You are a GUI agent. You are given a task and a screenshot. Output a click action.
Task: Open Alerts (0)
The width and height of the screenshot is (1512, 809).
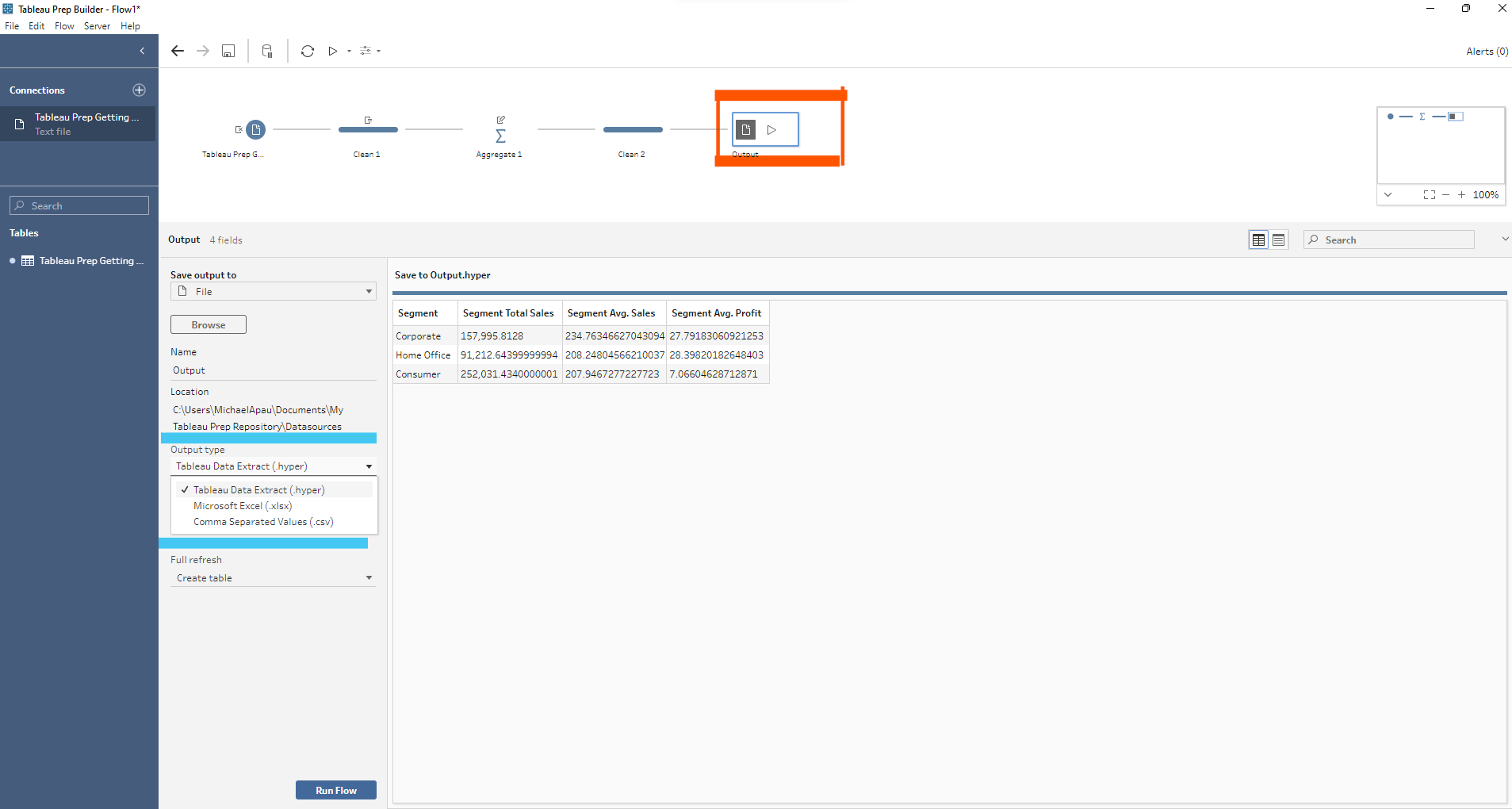pyautogui.click(x=1487, y=52)
